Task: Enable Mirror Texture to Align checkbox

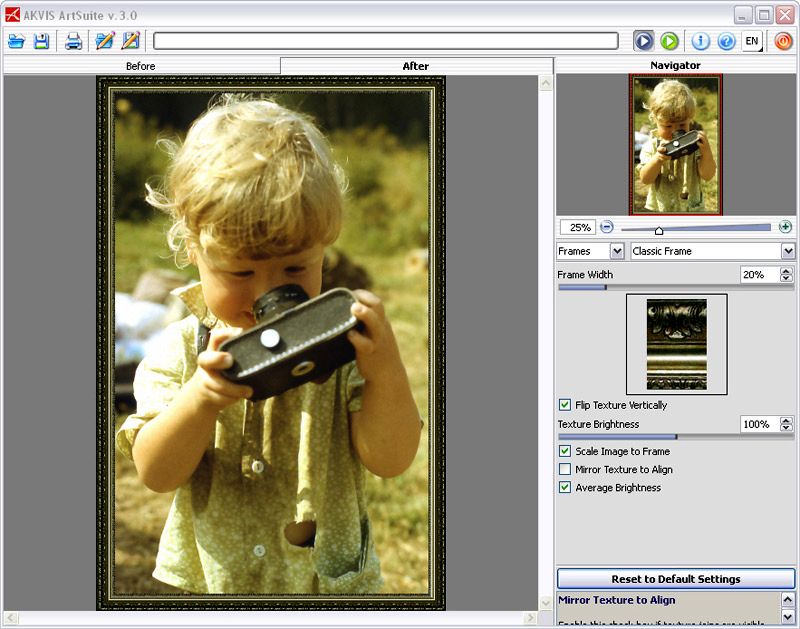Action: click(565, 469)
